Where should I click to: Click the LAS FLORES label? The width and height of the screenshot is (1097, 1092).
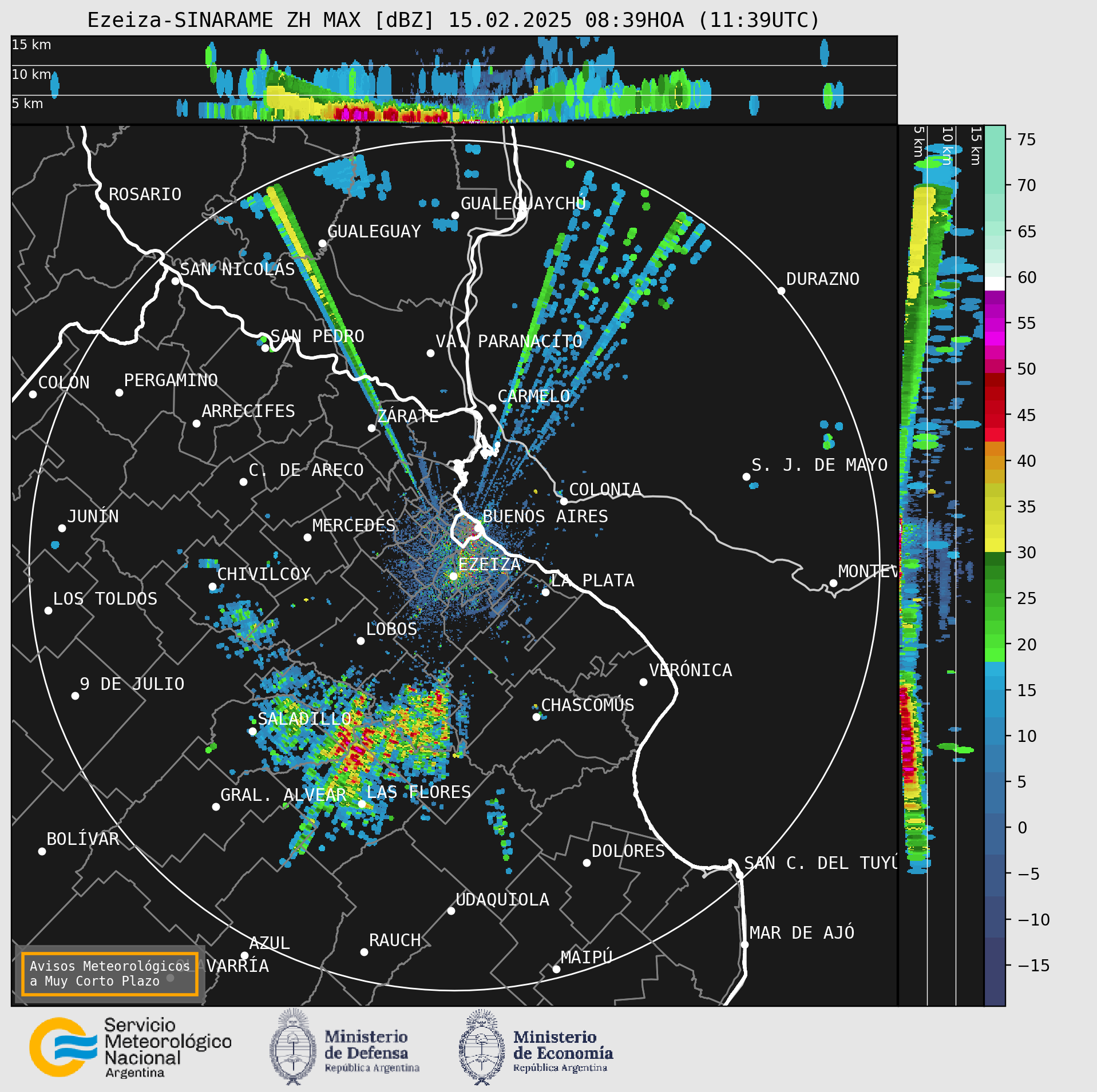pyautogui.click(x=418, y=792)
